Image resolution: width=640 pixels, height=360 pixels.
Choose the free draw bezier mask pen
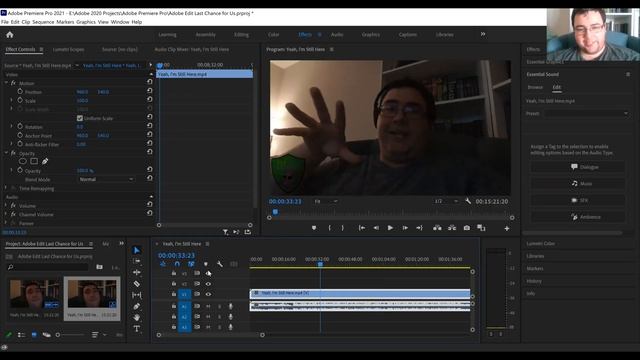click(x=45, y=161)
